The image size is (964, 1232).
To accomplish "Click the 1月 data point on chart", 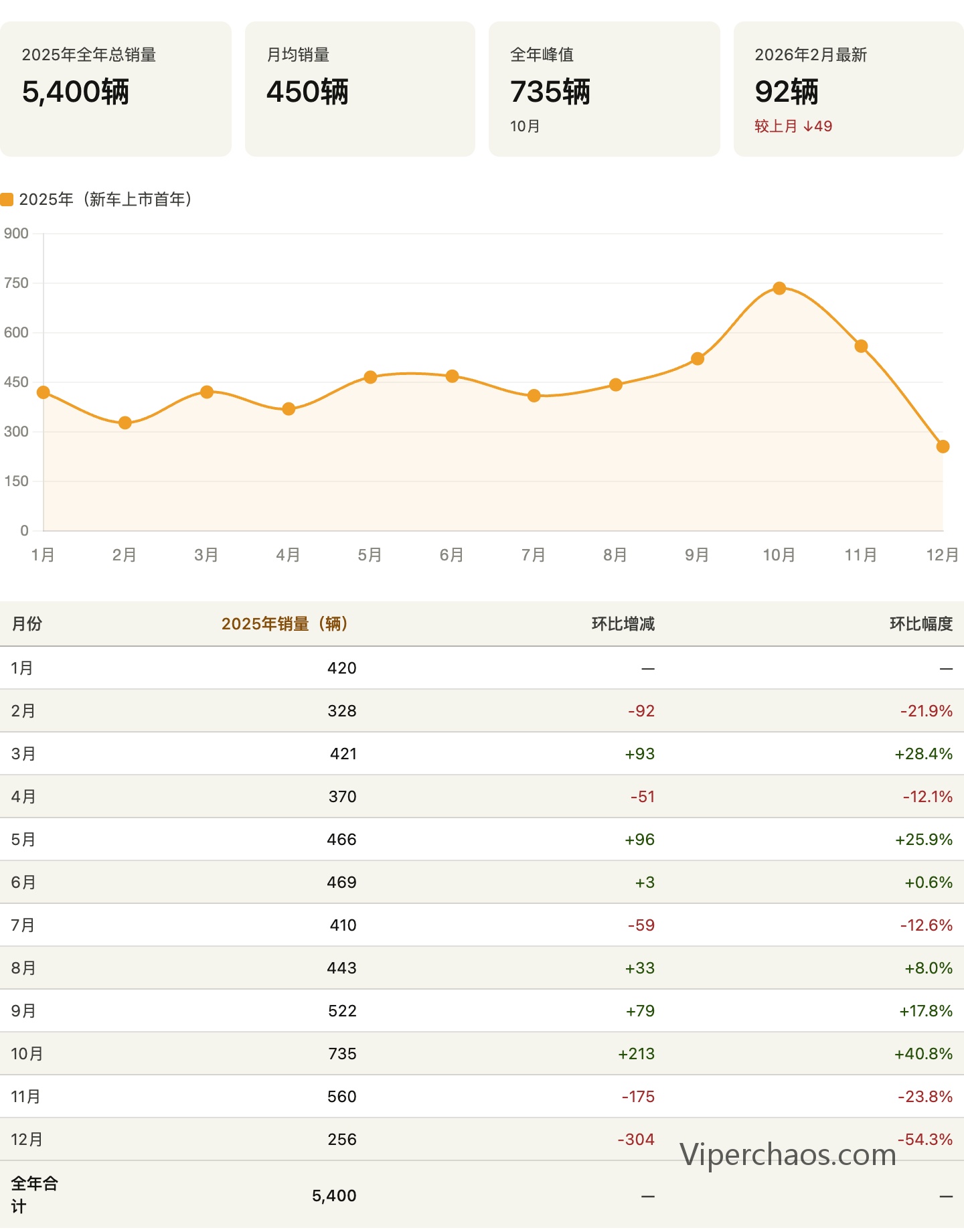I will pos(44,392).
